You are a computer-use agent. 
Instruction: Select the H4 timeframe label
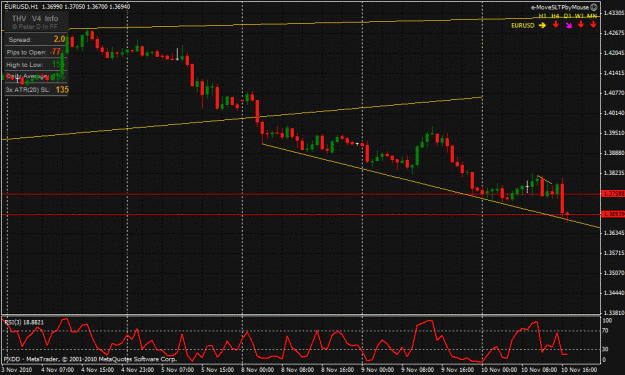click(x=555, y=16)
